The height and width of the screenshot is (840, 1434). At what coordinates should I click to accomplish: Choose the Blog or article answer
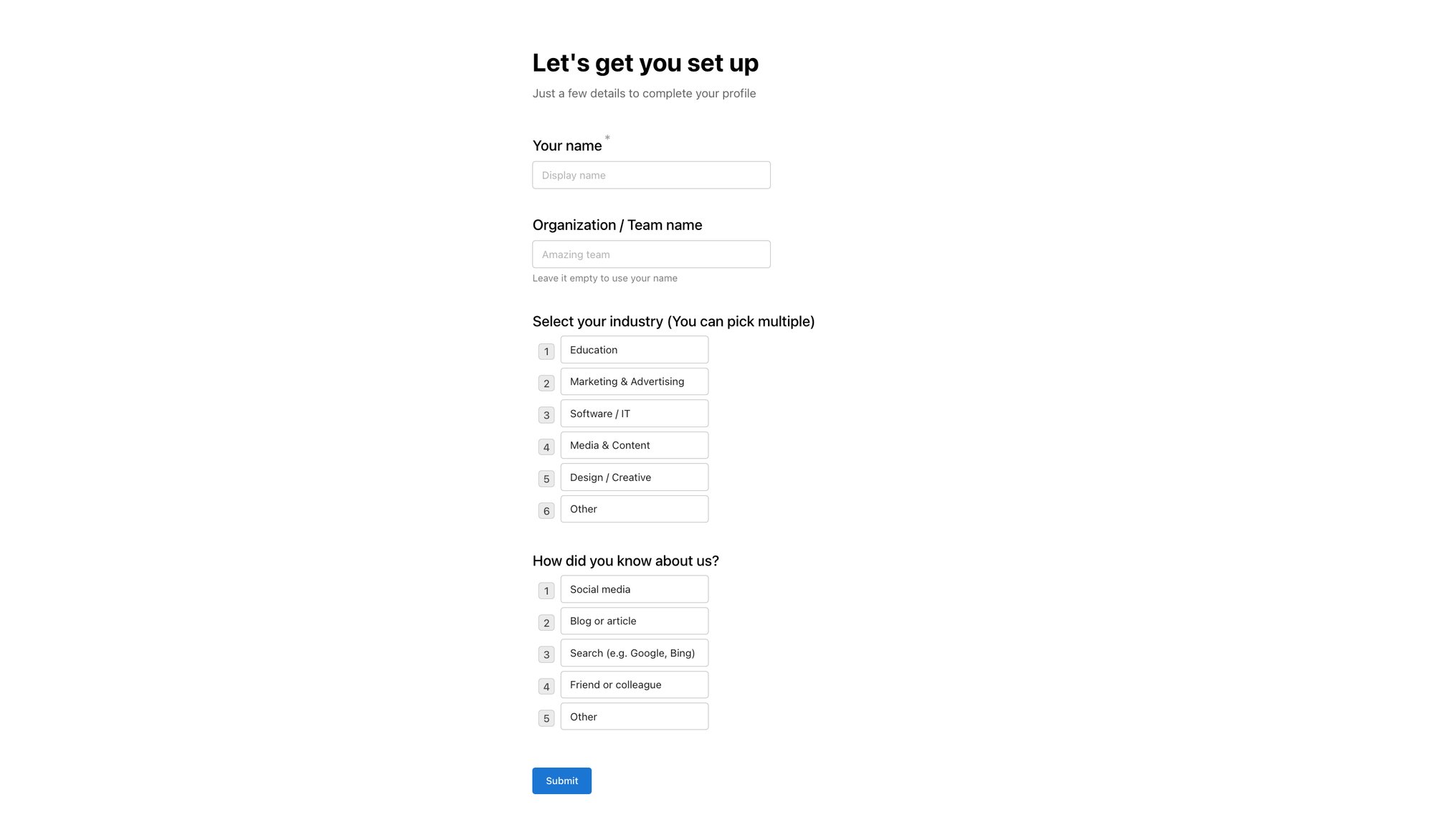point(634,621)
